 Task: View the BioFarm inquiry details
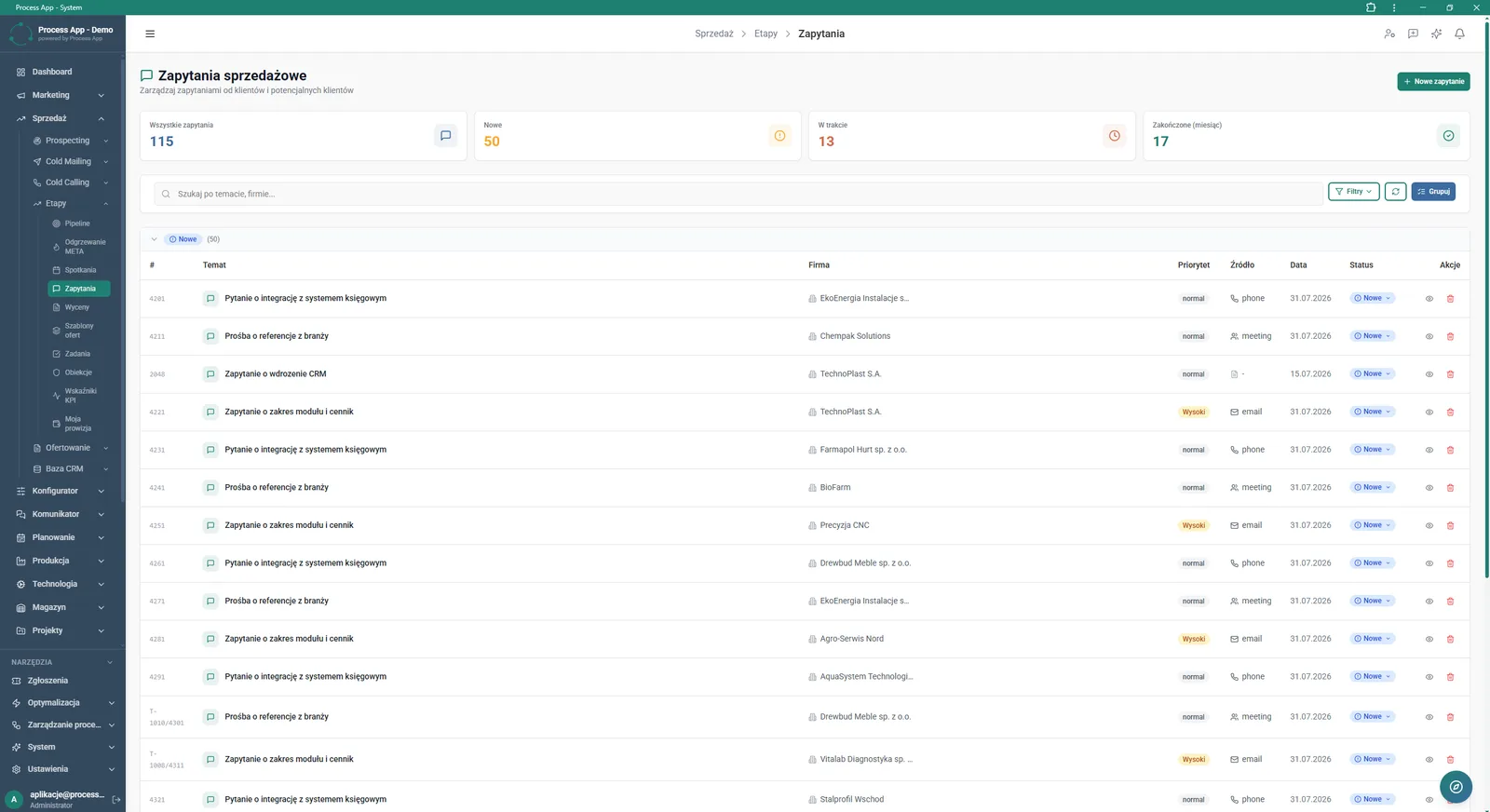click(1429, 488)
